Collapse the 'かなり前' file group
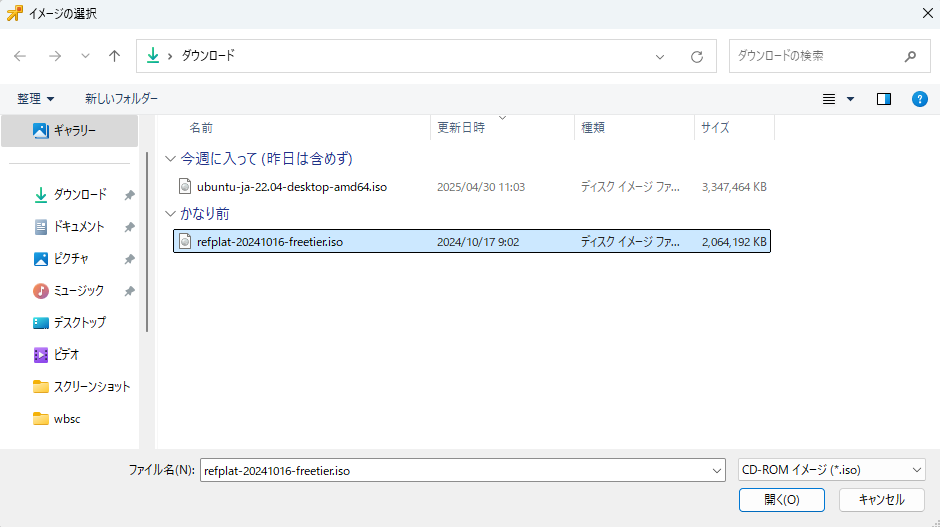Screen dimensions: 940x527 point(170,214)
